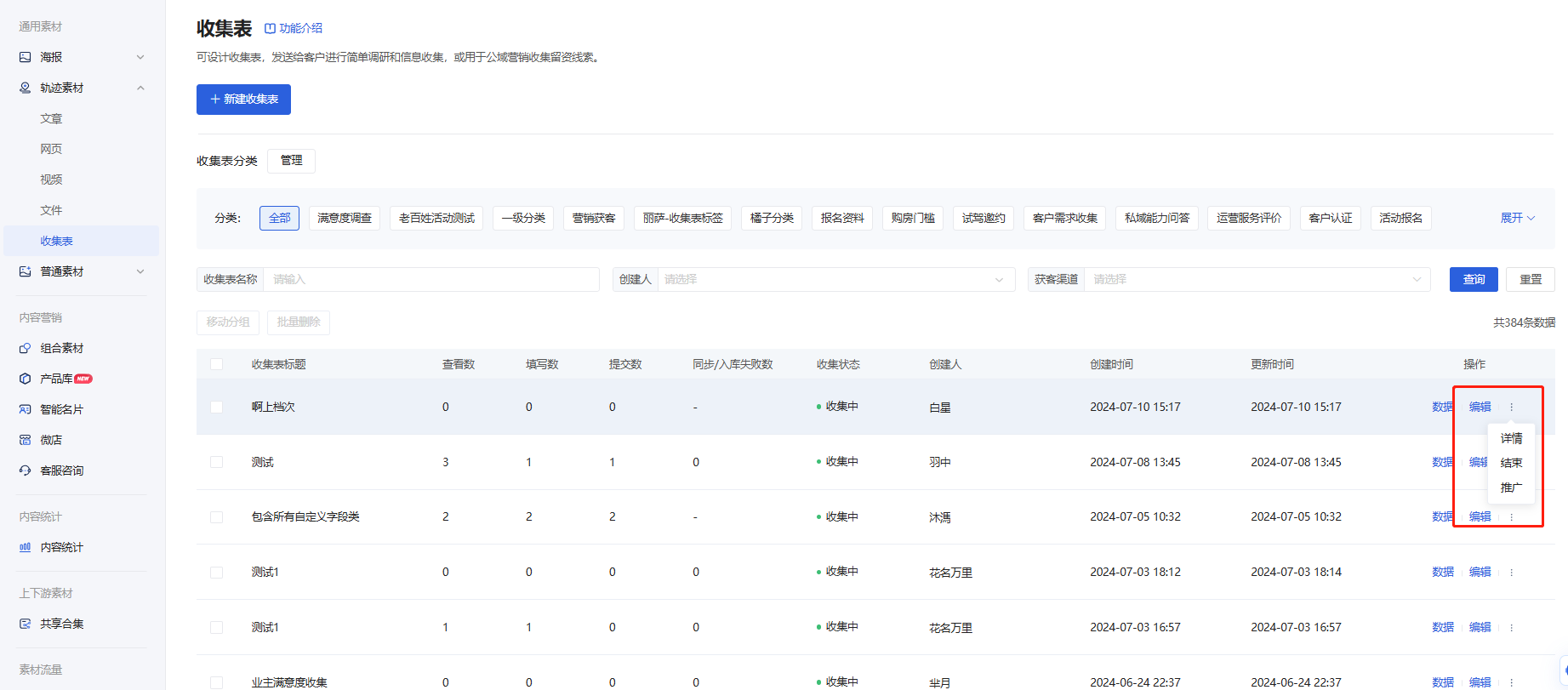Viewport: 1568px width, 690px height.
Task: Click the 查询 button
Action: point(1474,279)
